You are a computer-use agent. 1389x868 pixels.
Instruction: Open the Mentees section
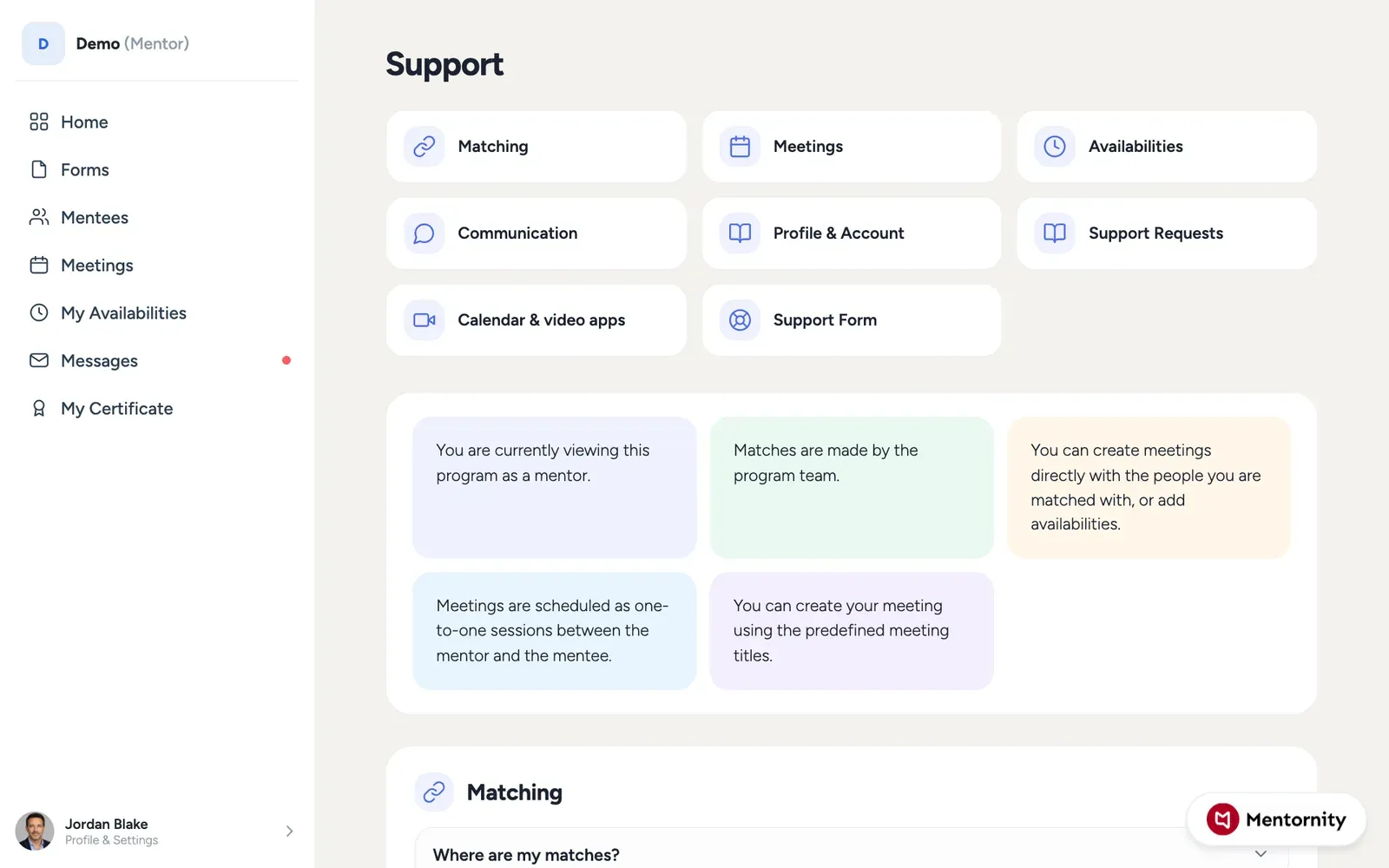[156, 217]
